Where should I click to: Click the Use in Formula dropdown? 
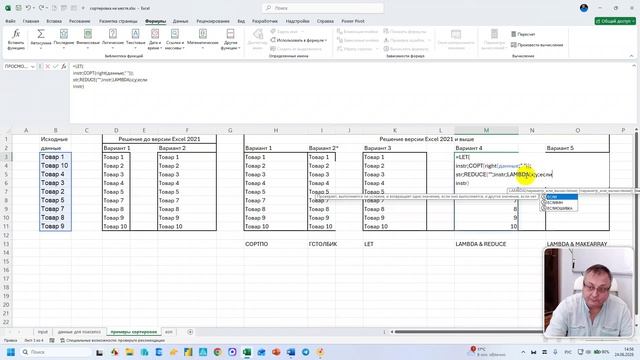pyautogui.click(x=299, y=40)
